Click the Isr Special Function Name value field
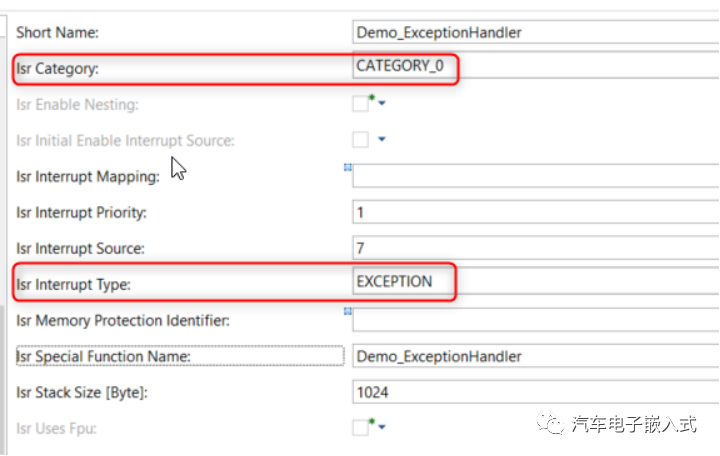The height and width of the screenshot is (456, 720). pyautogui.click(x=536, y=356)
